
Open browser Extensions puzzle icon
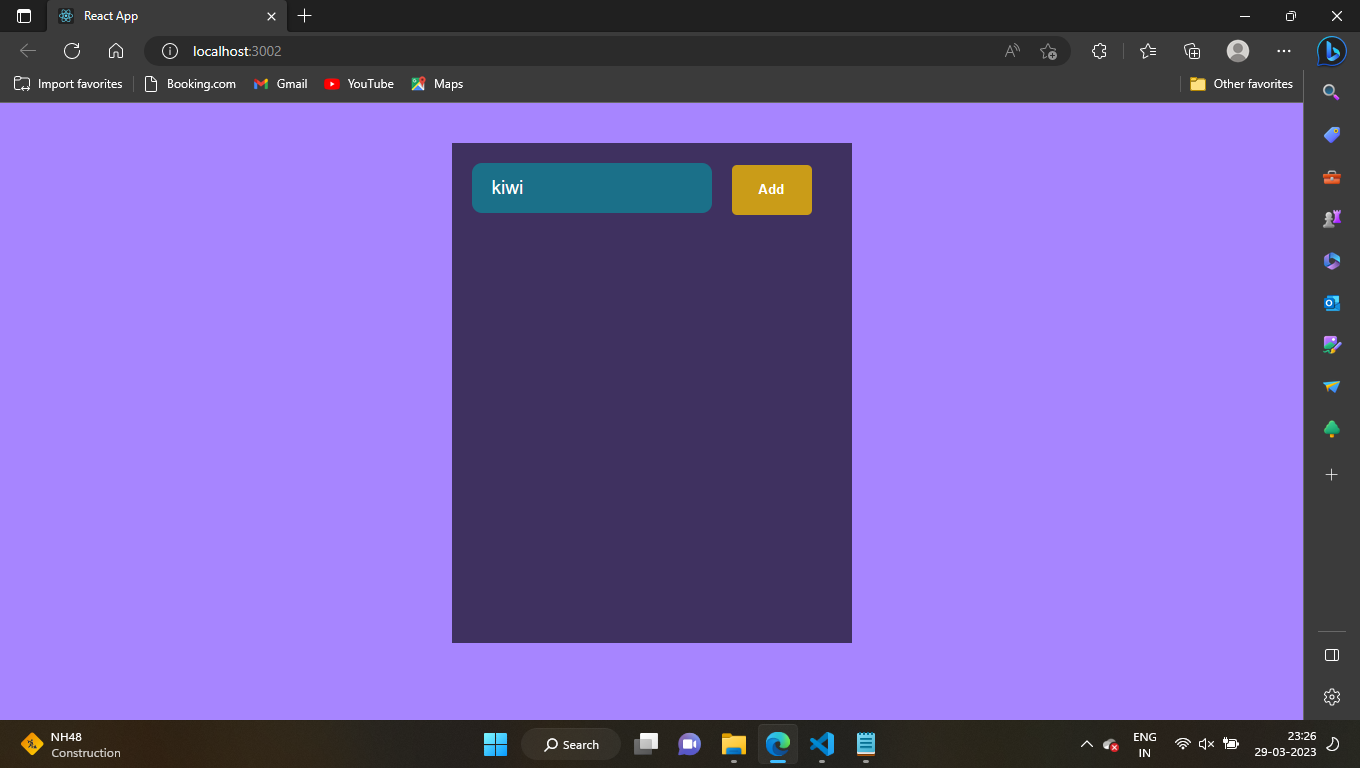coord(1099,50)
